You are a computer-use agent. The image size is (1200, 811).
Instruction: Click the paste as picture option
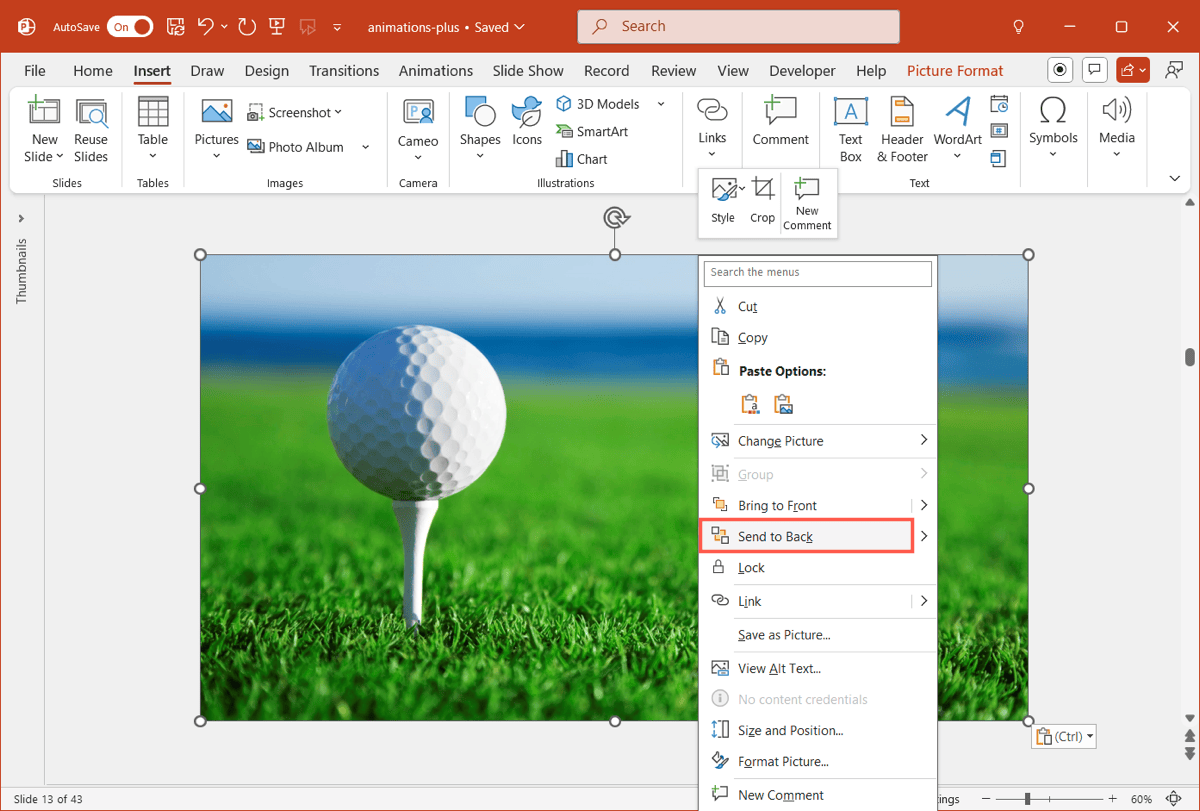[784, 404]
